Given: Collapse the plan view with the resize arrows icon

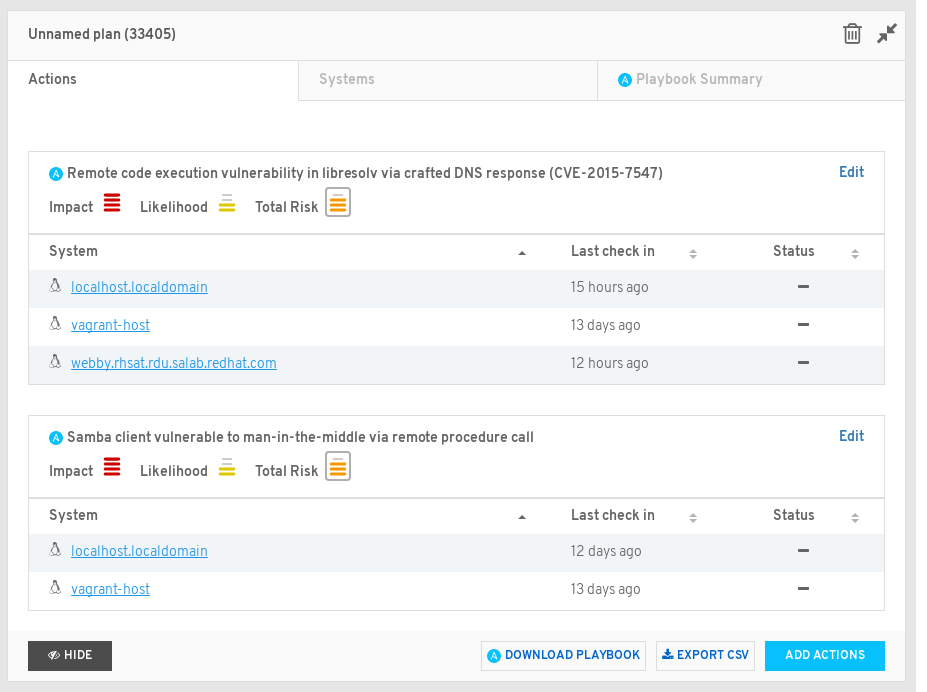Looking at the screenshot, I should [x=886, y=33].
